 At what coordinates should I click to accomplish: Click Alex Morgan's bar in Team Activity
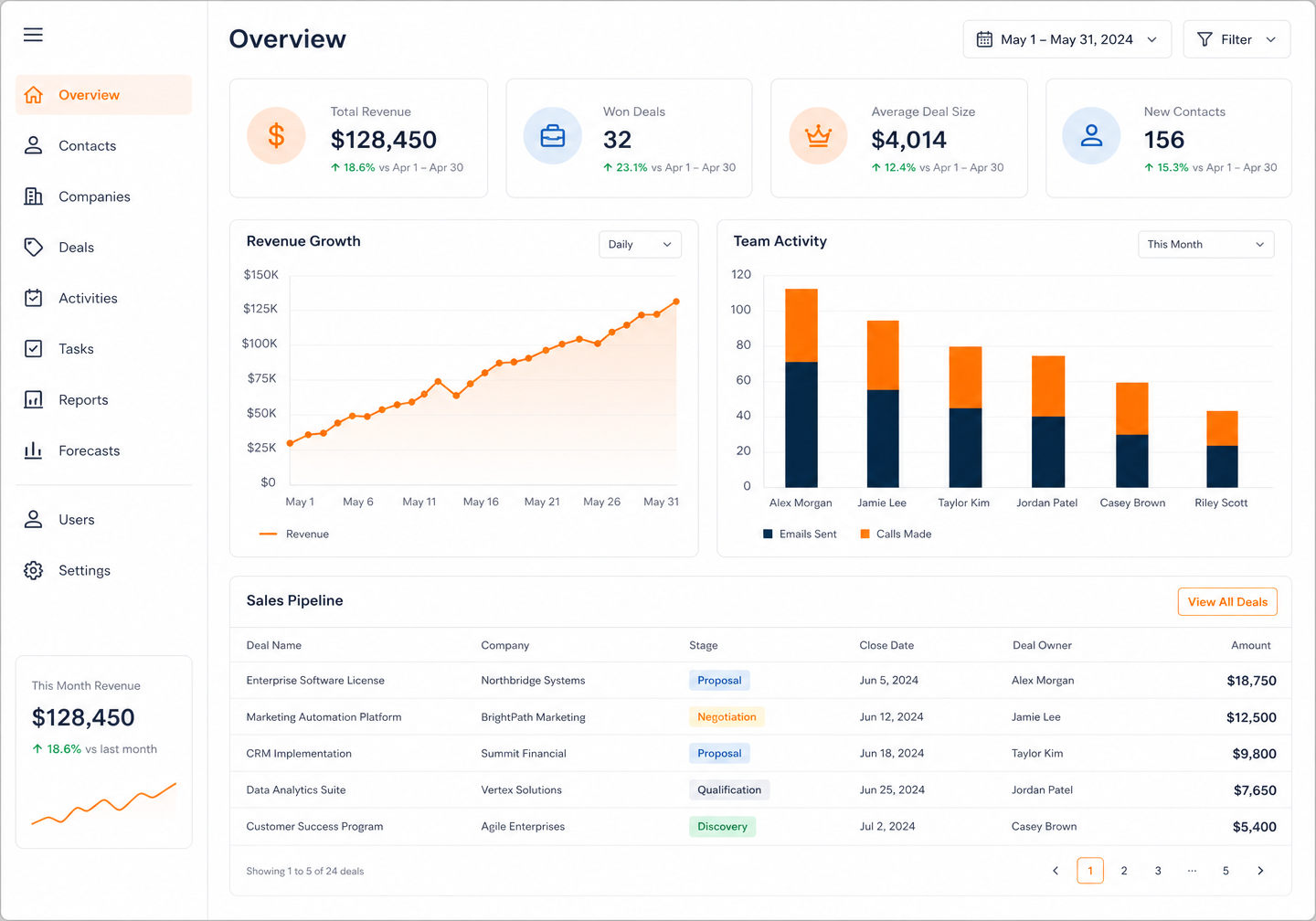pyautogui.click(x=801, y=388)
